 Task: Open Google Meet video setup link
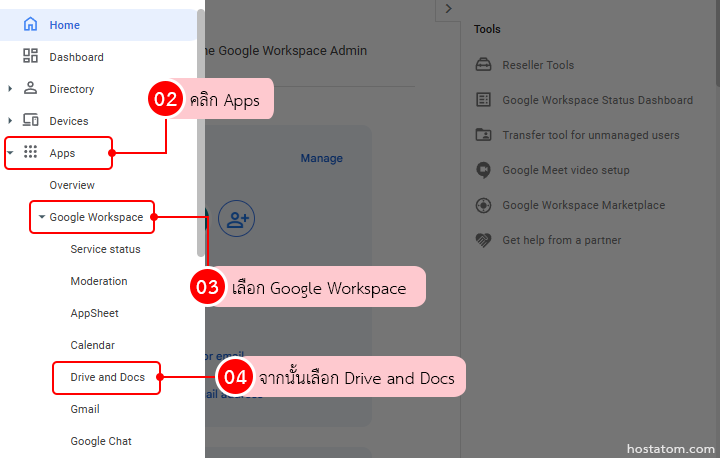click(566, 170)
